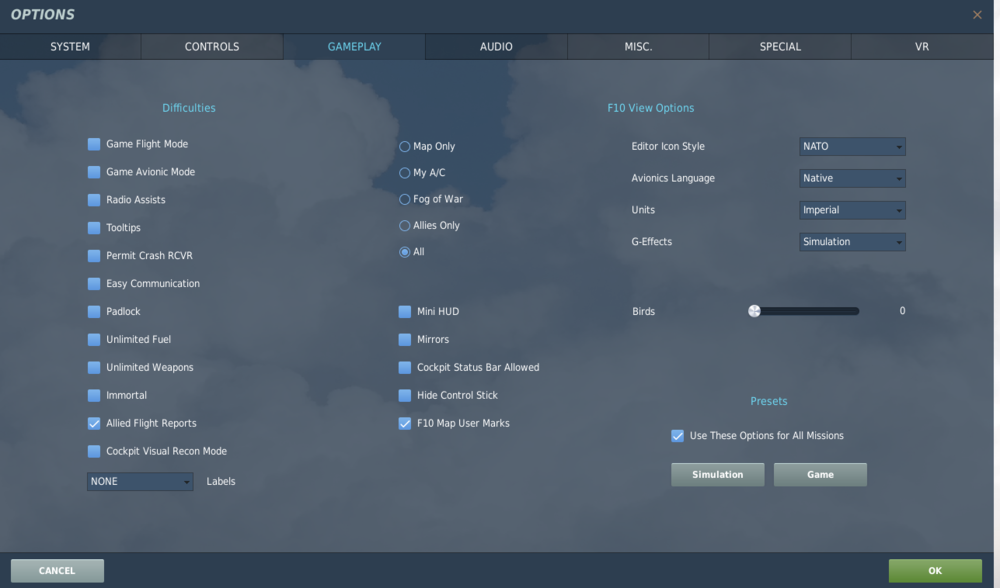Enable Cockpit Visual Recon Mode
This screenshot has width=1000, height=588.
[x=94, y=452]
